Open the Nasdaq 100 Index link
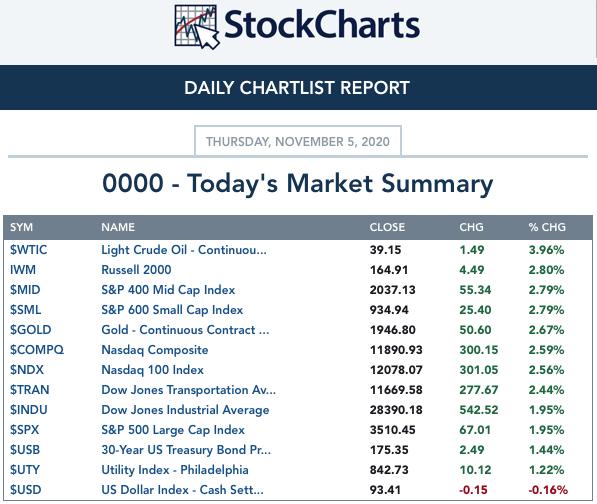This screenshot has width=597, height=504. click(152, 370)
